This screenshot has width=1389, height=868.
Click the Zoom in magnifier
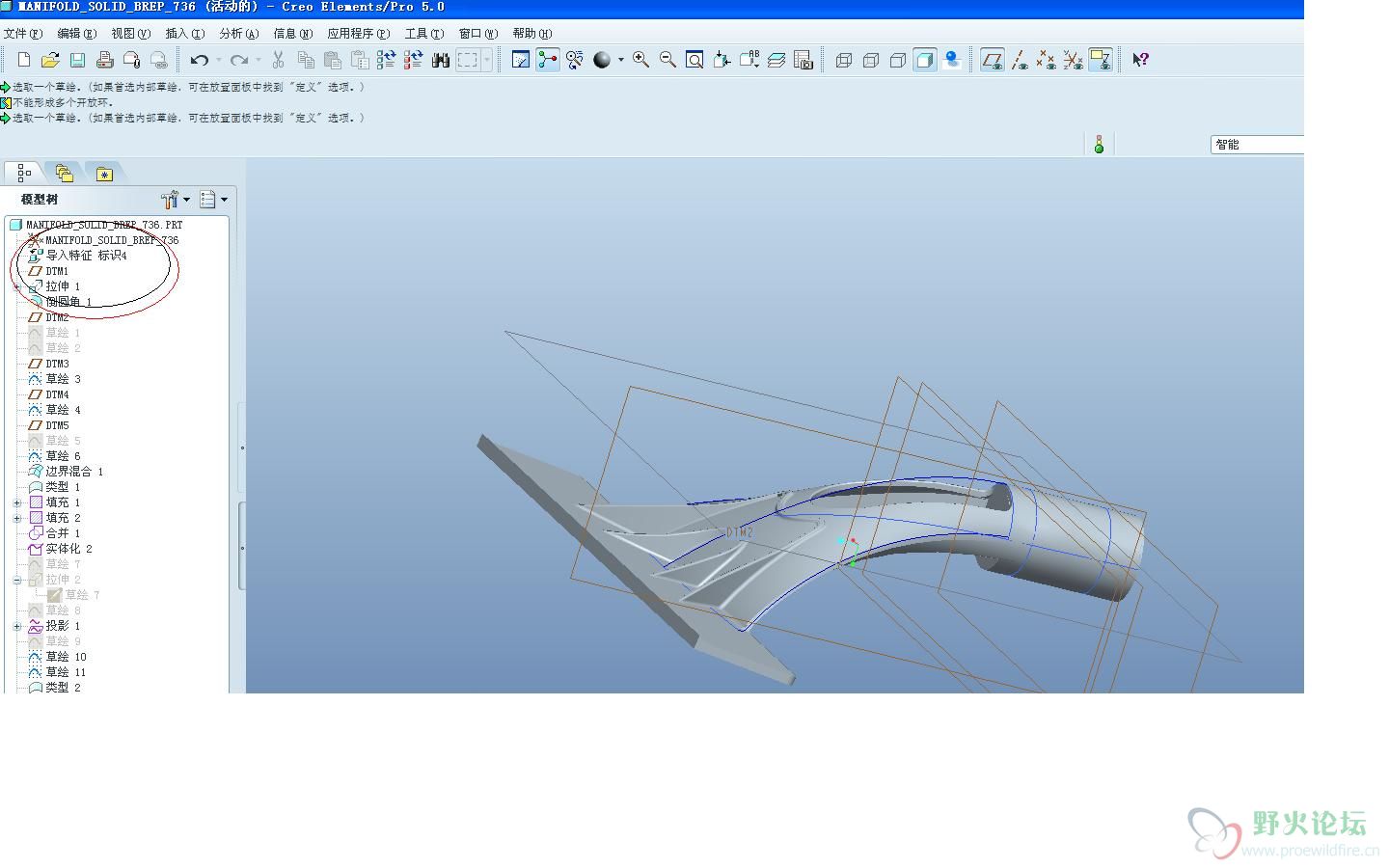[x=640, y=60]
